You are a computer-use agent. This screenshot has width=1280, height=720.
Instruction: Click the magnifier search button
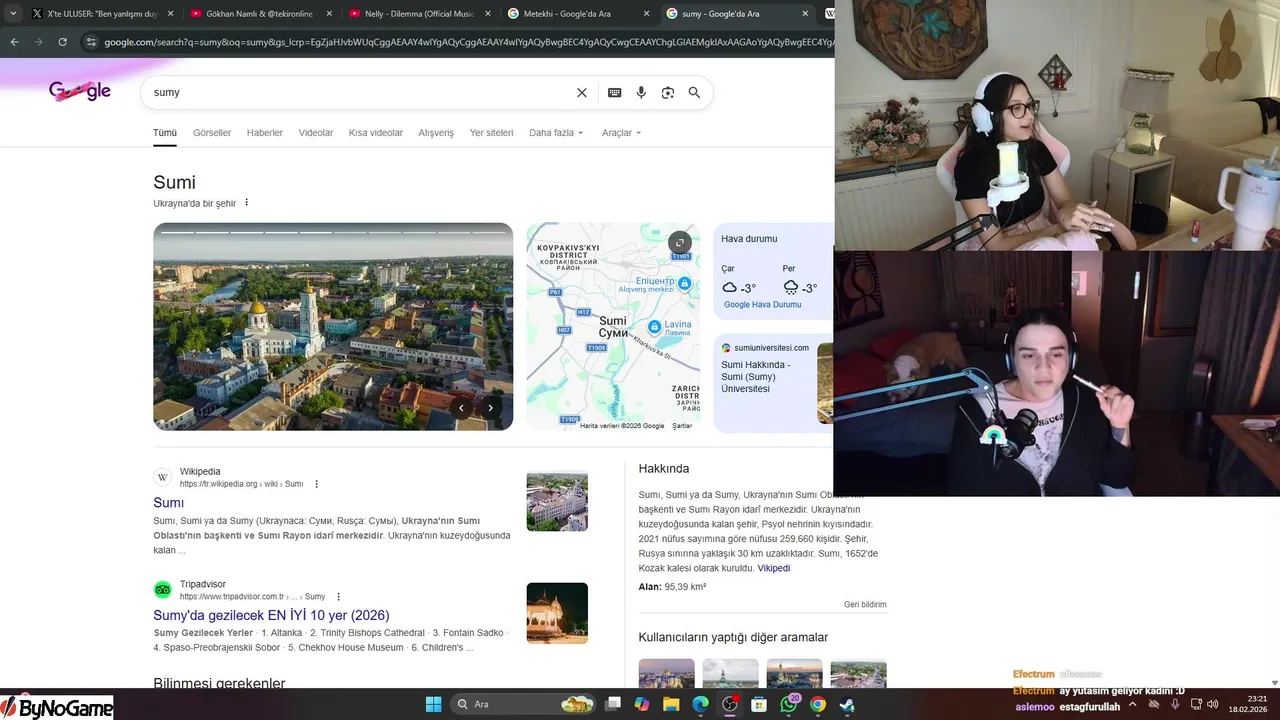pos(694,92)
